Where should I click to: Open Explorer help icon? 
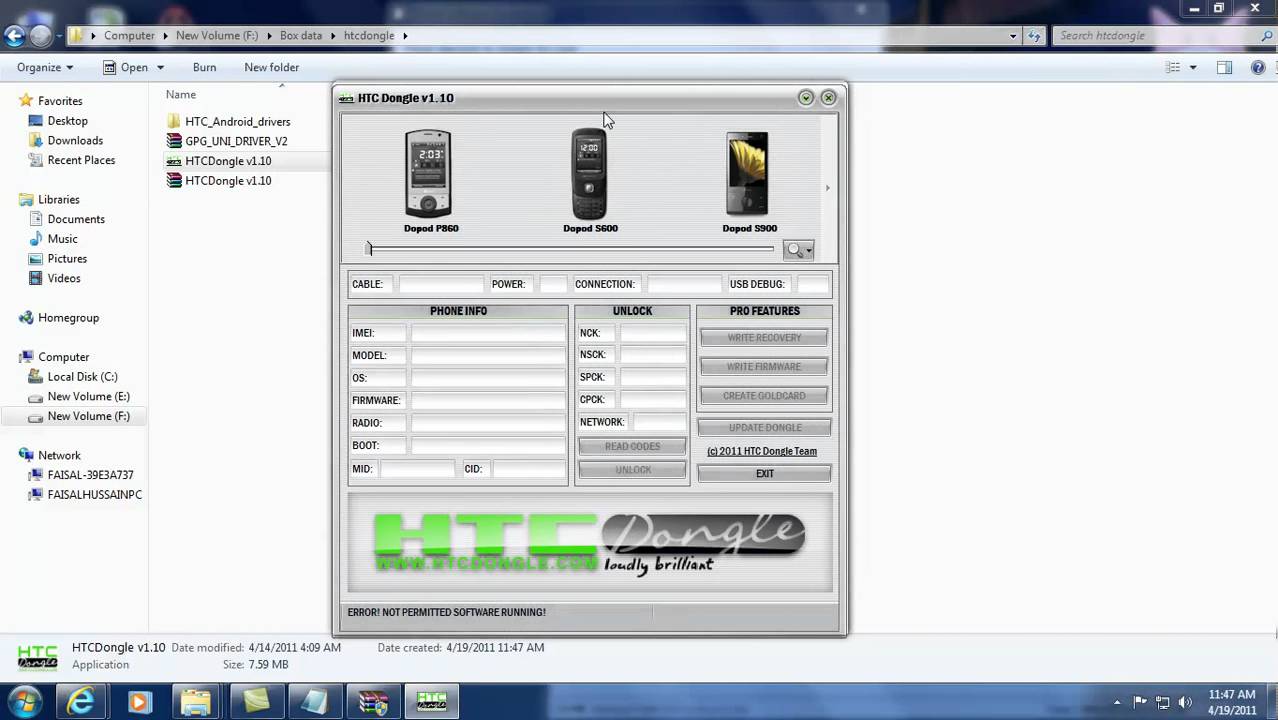[1258, 68]
